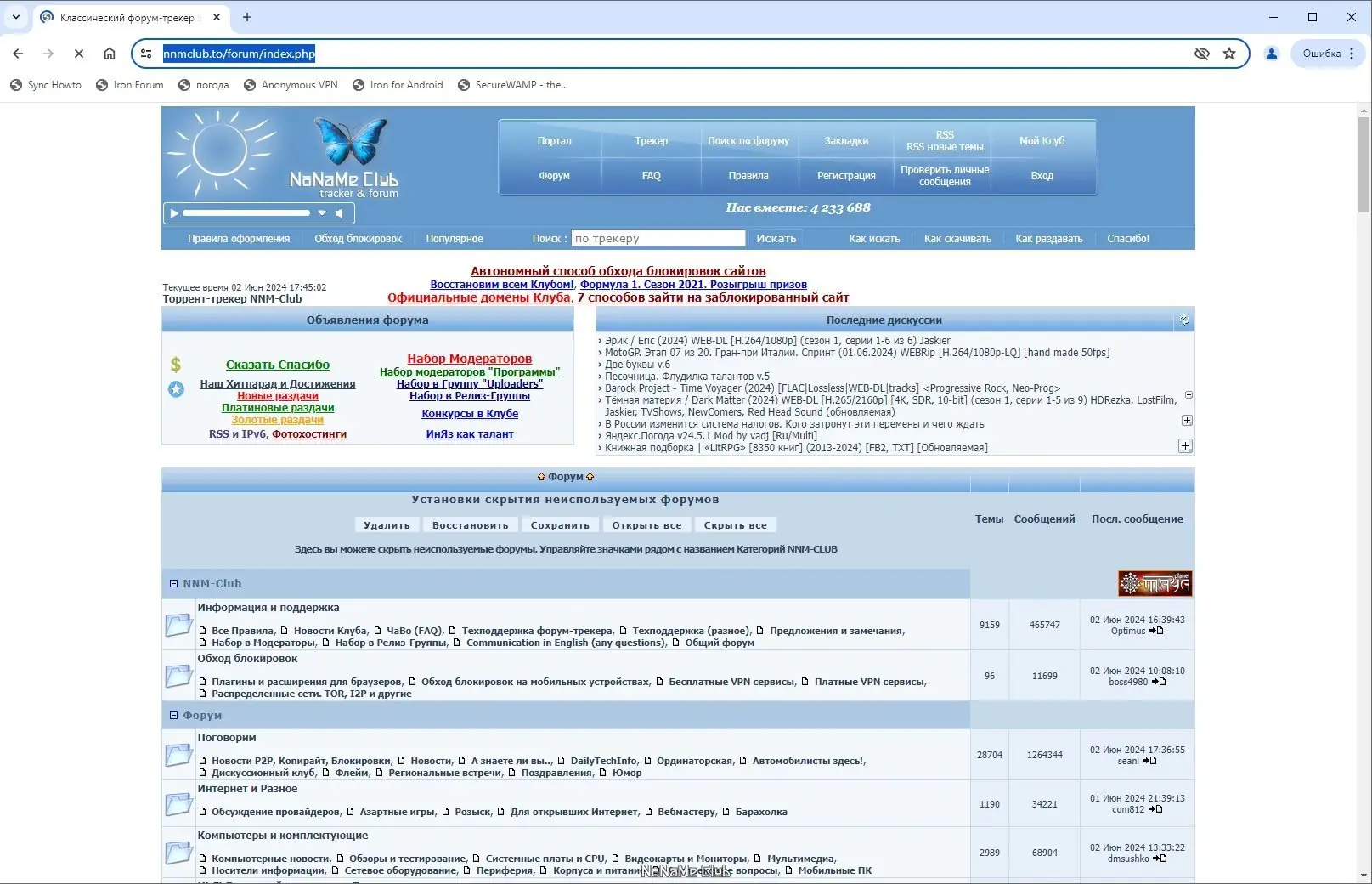The height and width of the screenshot is (884, 1372).
Task: Go to dmsushko's last post arrow icon
Action: click(1160, 858)
